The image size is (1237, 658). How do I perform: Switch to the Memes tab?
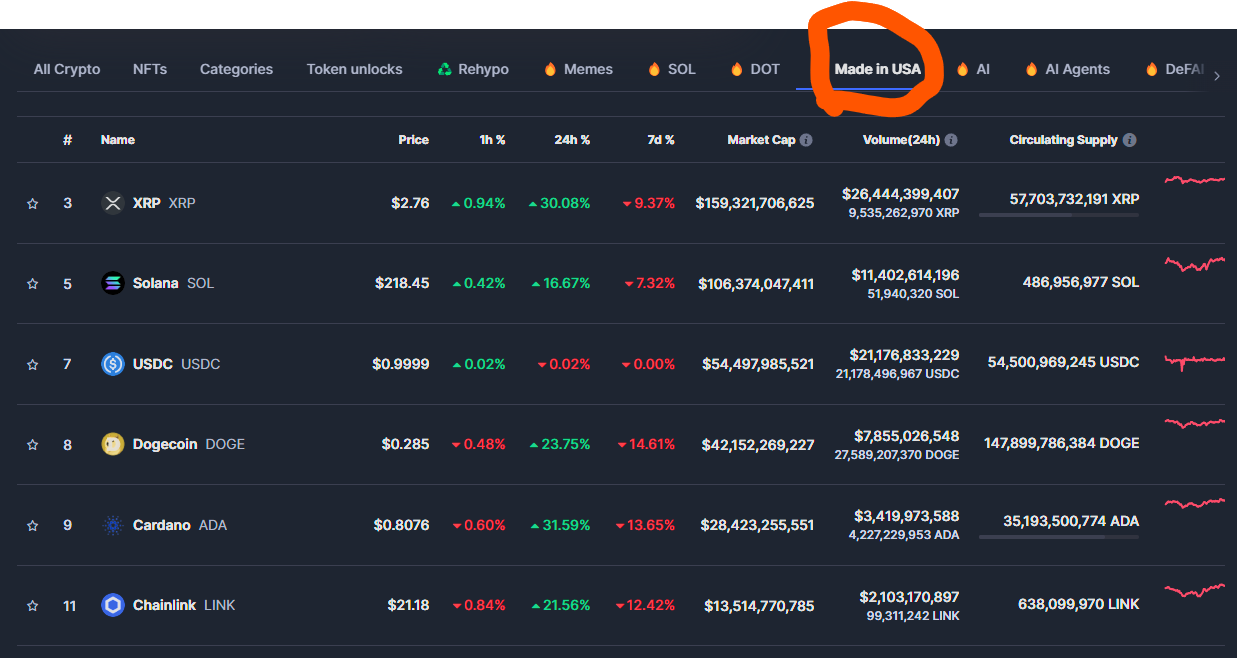[x=578, y=69]
